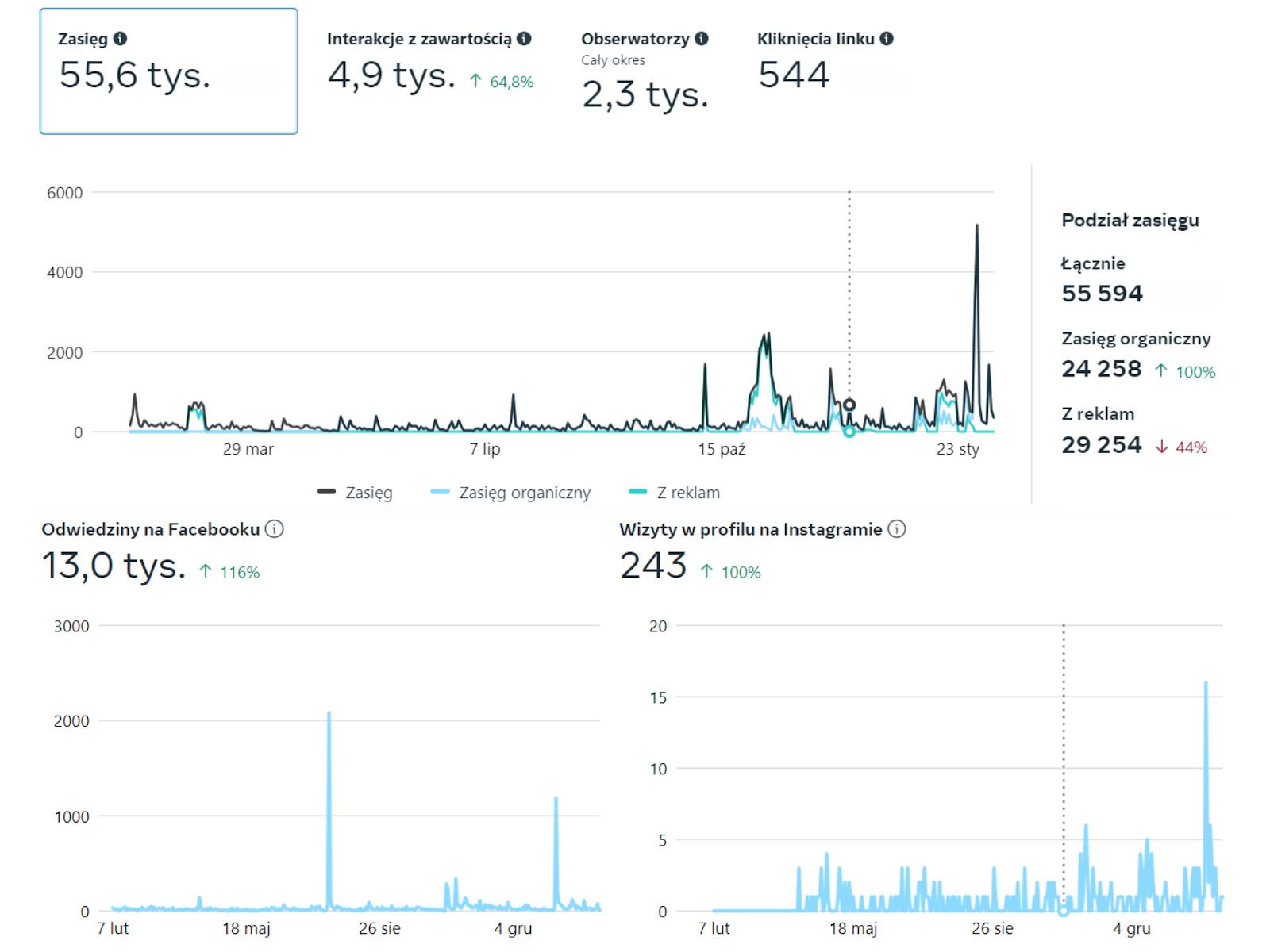The image size is (1270, 952).
Task: Click the dark marker on the reach chart
Action: pos(849,405)
